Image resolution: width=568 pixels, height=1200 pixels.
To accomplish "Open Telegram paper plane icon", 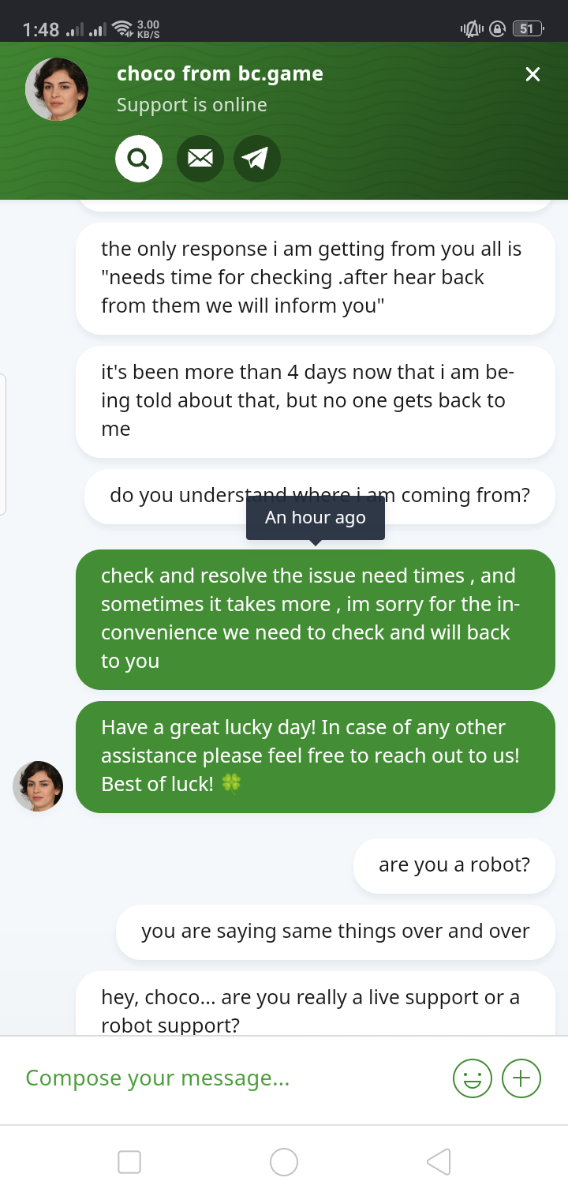I will coord(257,158).
